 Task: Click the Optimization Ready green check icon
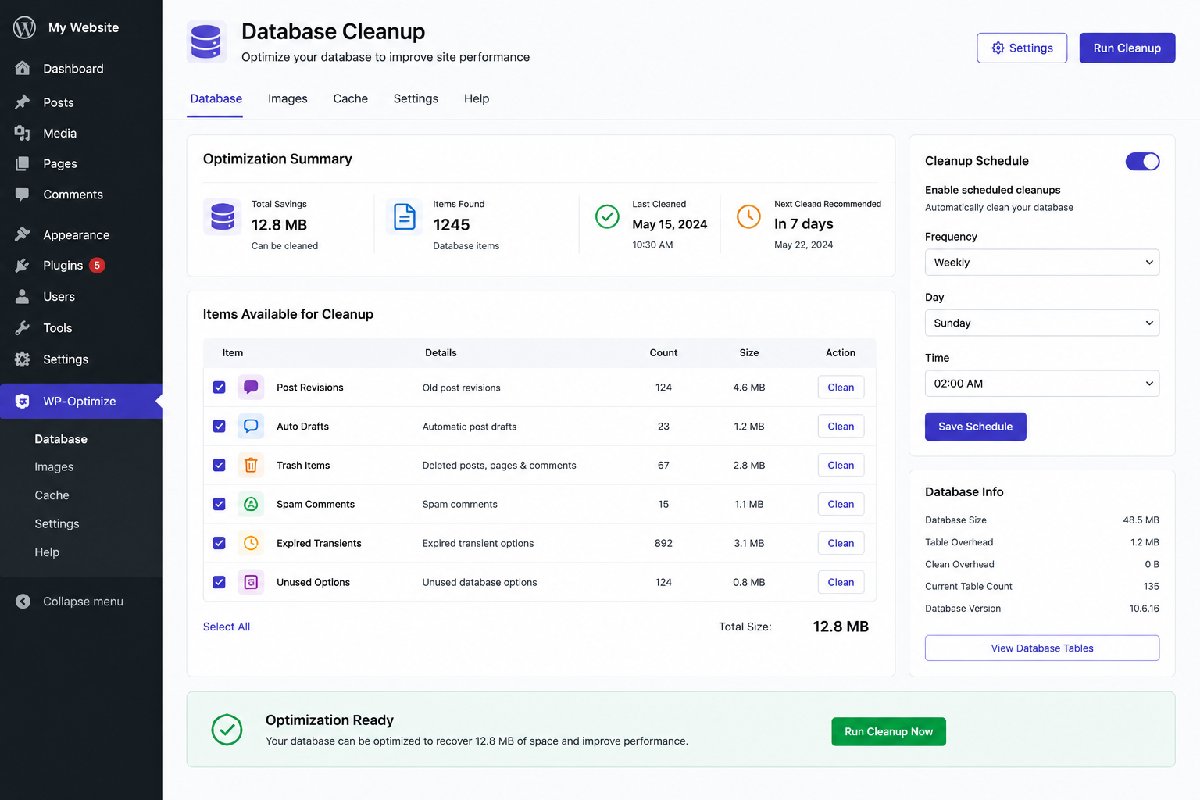[227, 730]
